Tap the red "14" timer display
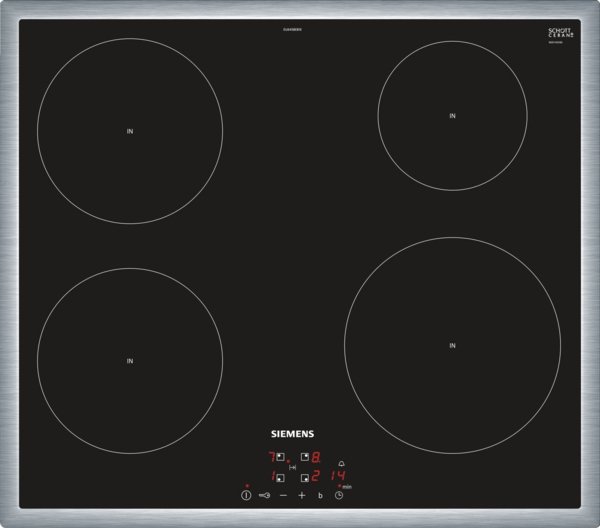This screenshot has width=600, height=528. click(338, 476)
